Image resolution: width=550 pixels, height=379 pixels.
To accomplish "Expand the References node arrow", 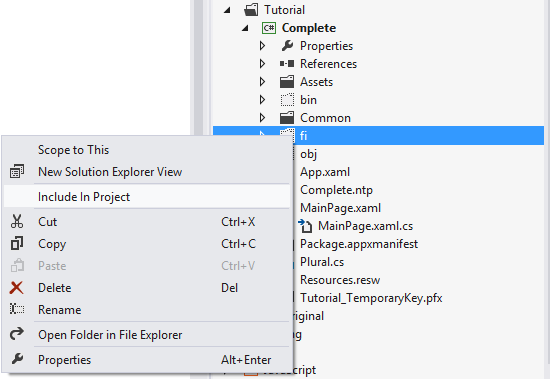I will (x=262, y=64).
